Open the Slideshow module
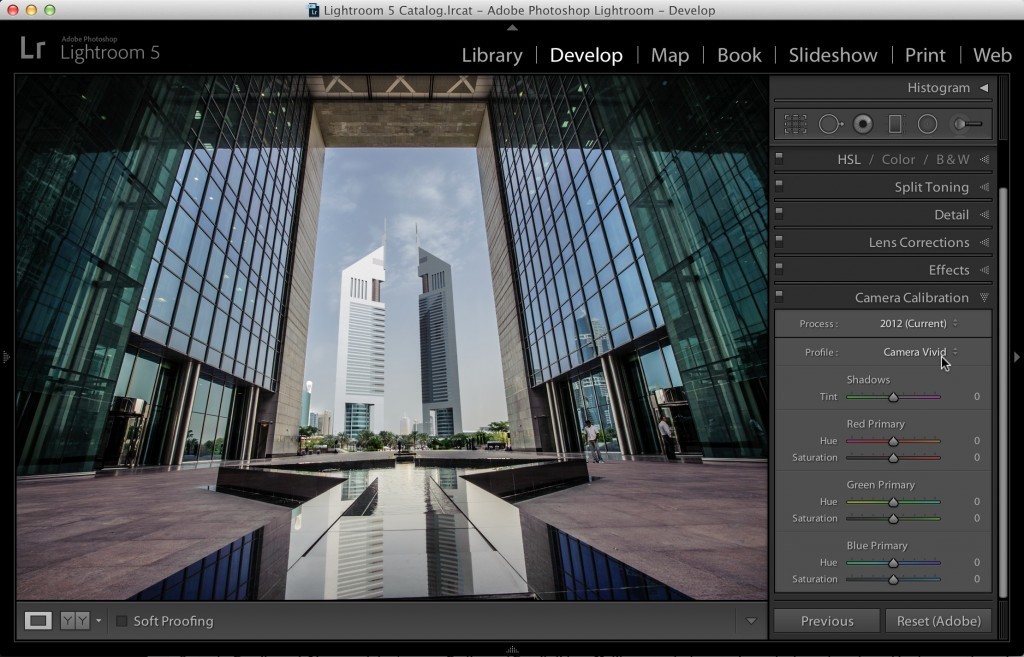The image size is (1024, 657). click(833, 56)
